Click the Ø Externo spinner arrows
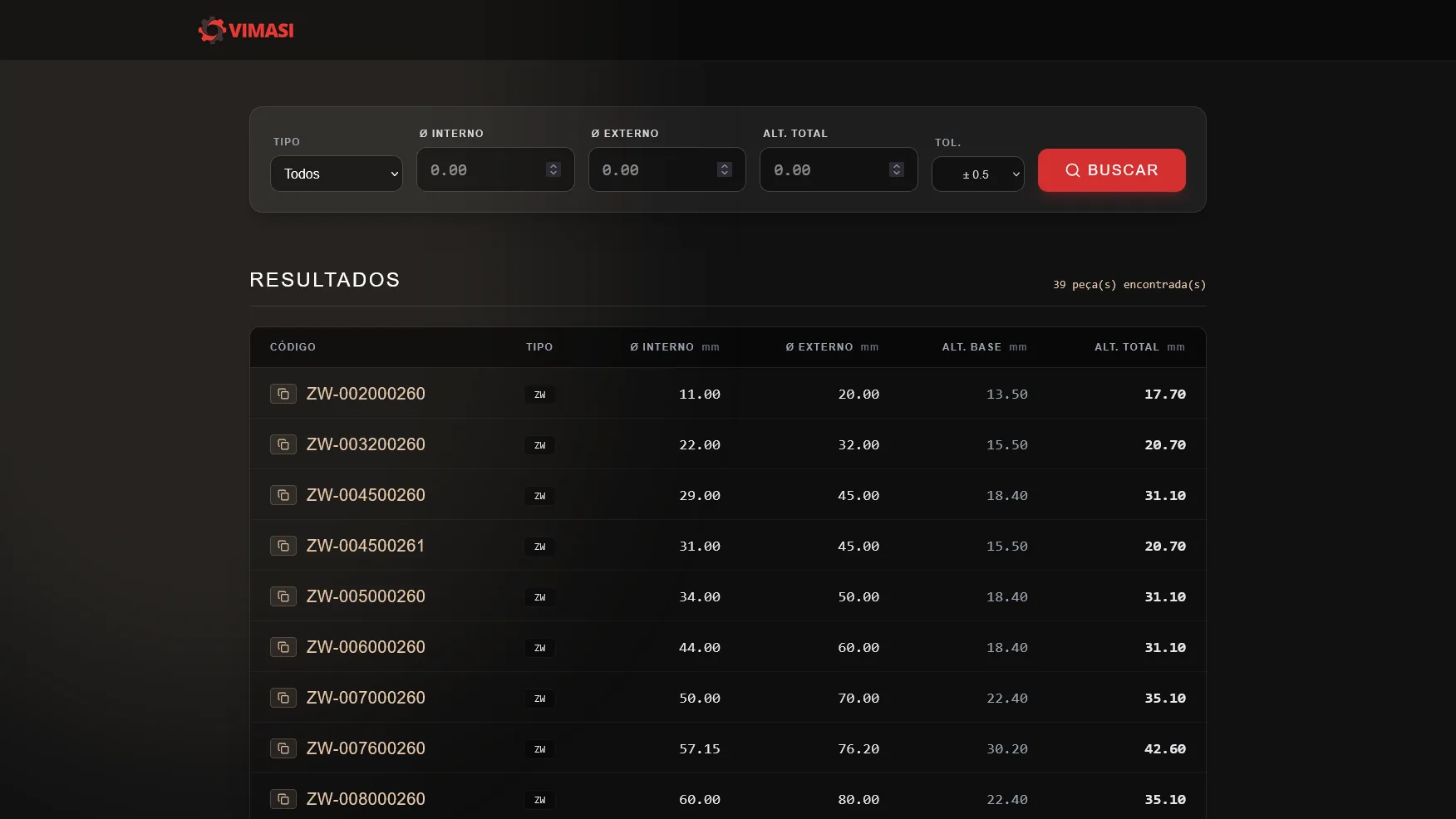Screen dimensions: 1456x819 725,169
